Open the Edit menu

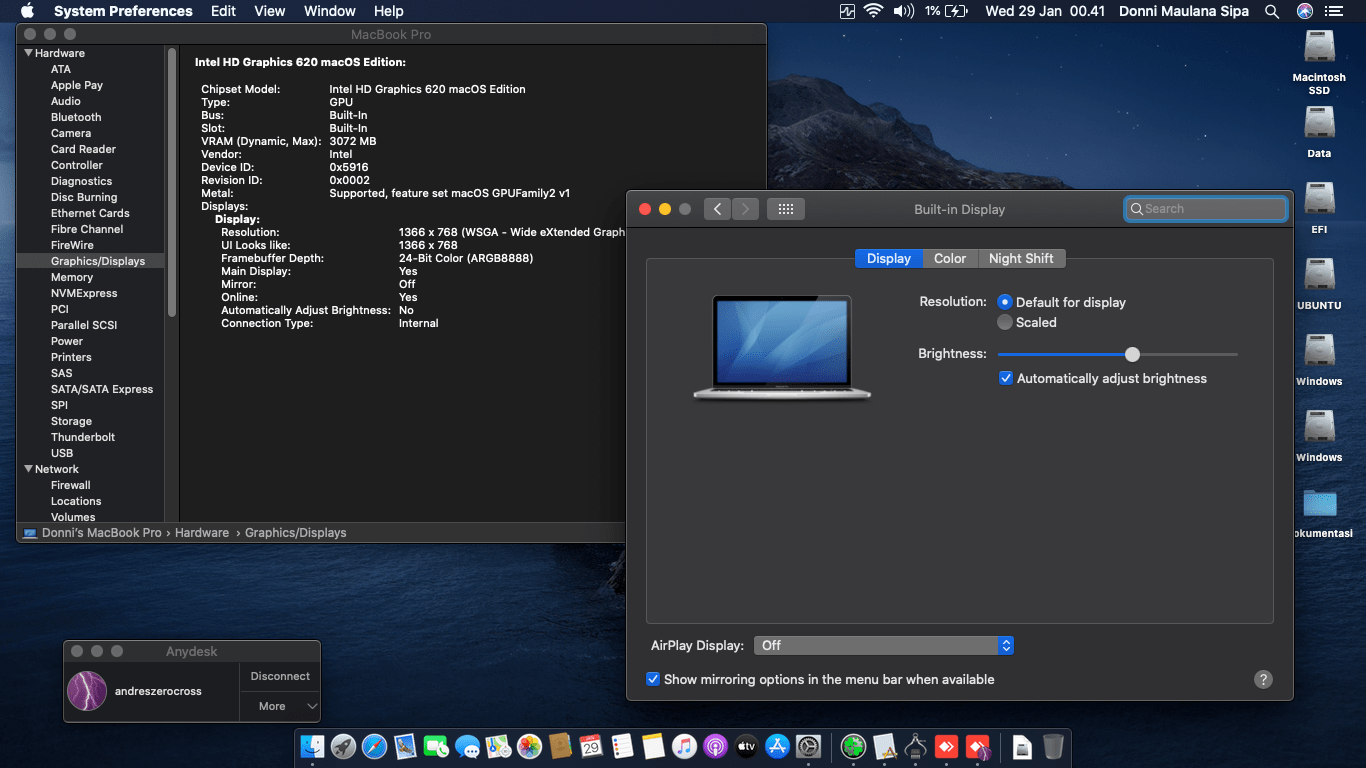(x=223, y=11)
